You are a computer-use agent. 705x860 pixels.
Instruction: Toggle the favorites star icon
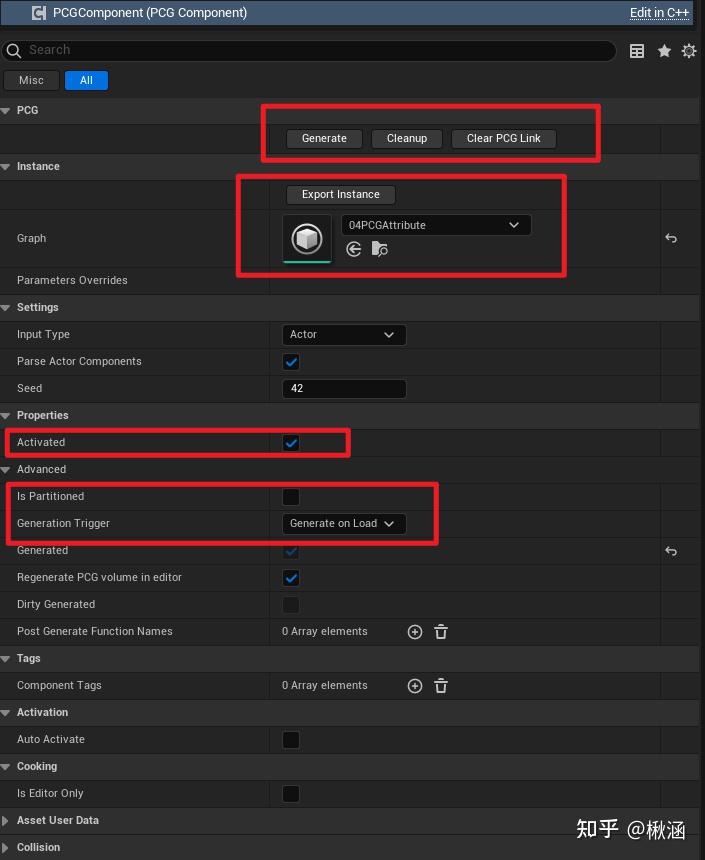click(x=664, y=51)
